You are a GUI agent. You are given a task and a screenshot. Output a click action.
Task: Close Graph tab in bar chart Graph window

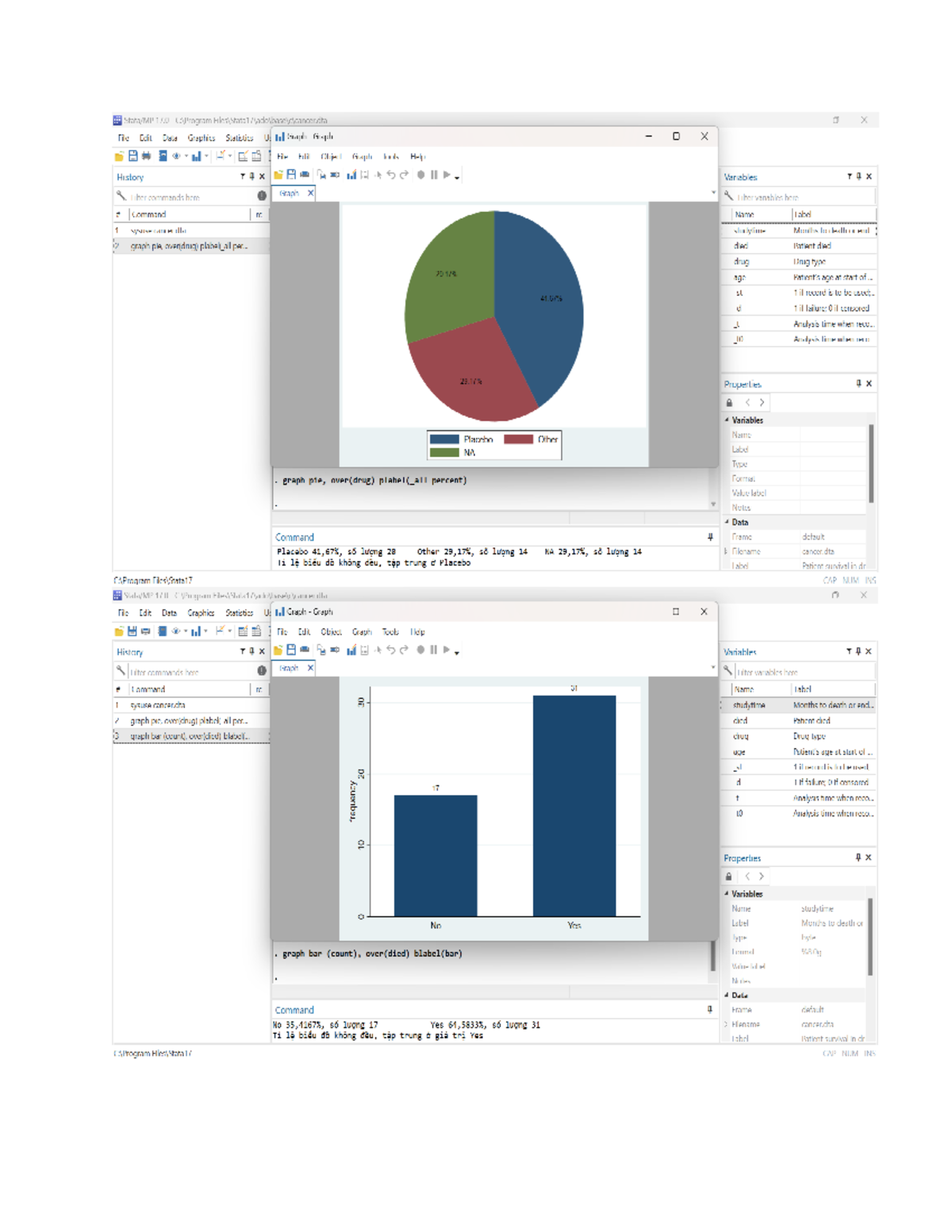pyautogui.click(x=310, y=668)
